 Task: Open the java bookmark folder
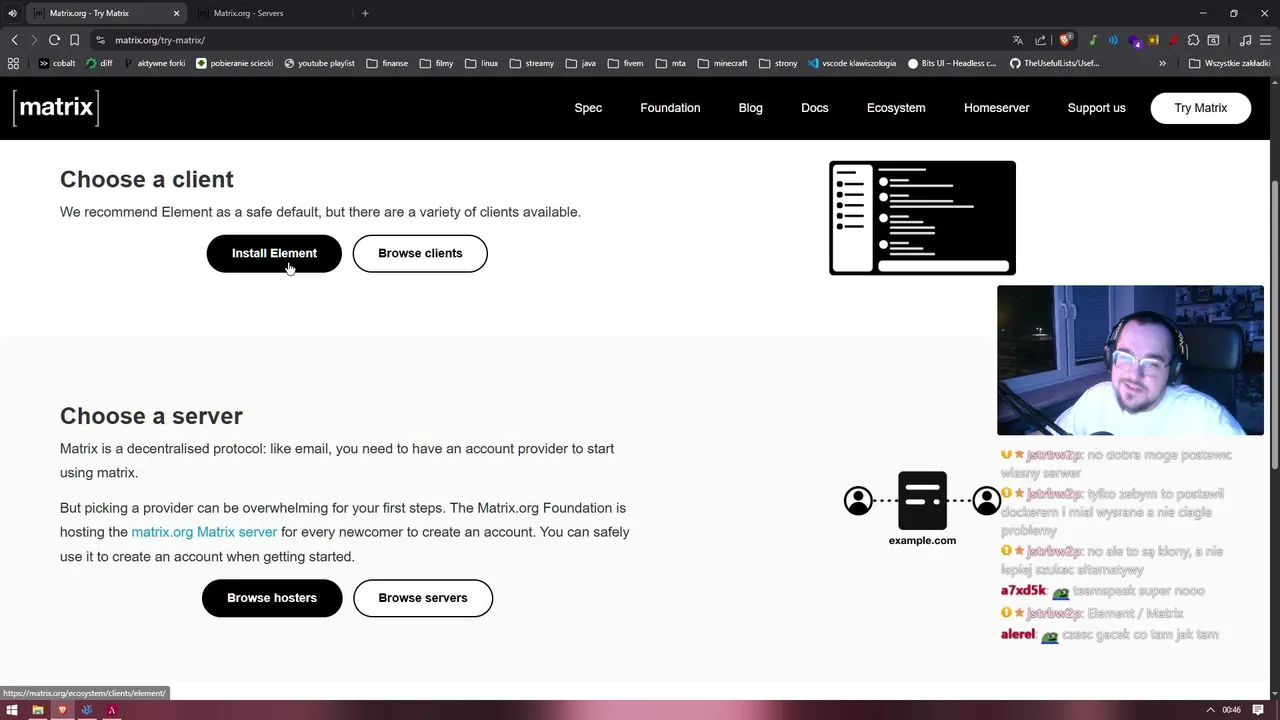[580, 63]
